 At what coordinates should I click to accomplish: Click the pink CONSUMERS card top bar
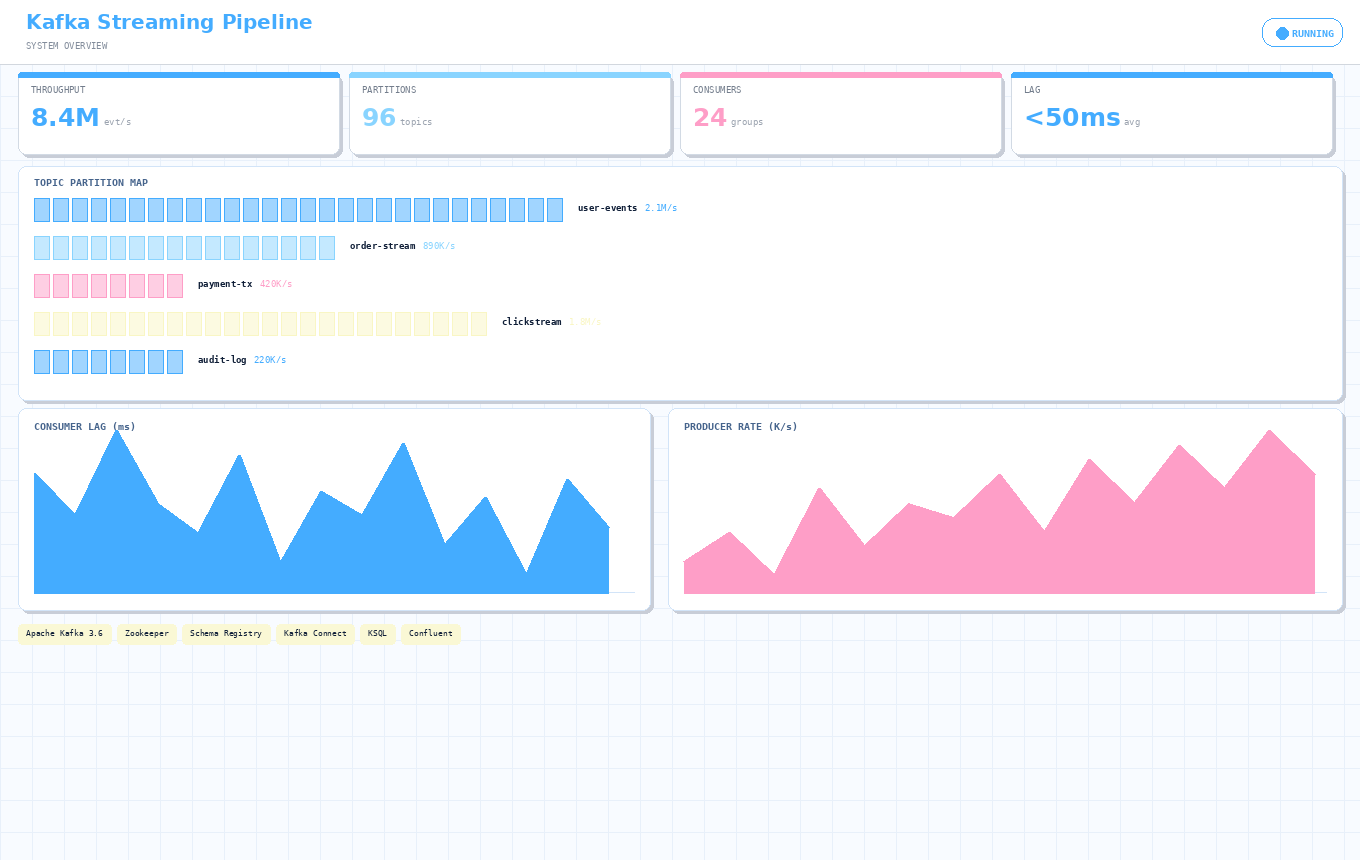pyautogui.click(x=841, y=74)
